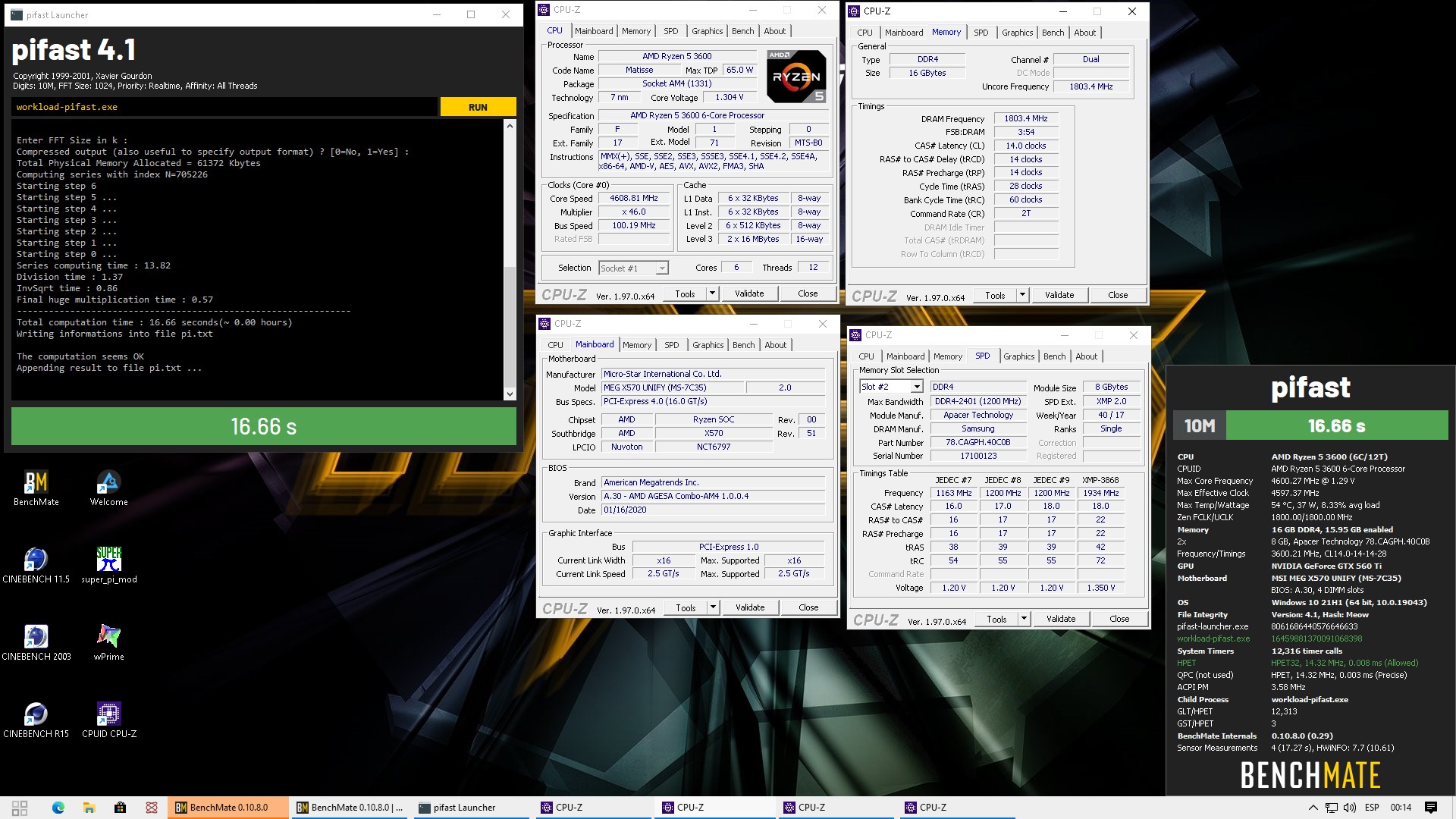Screen dimensions: 1456x819
Task: Click Close button in Mainboard tab window
Action: pos(808,607)
